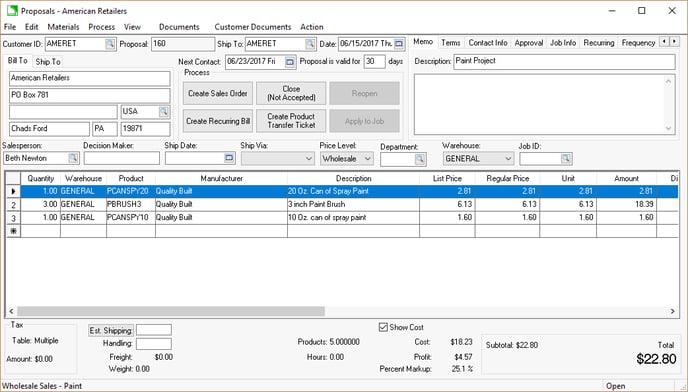Click the Customer ID lookup magnifier icon

click(110, 43)
